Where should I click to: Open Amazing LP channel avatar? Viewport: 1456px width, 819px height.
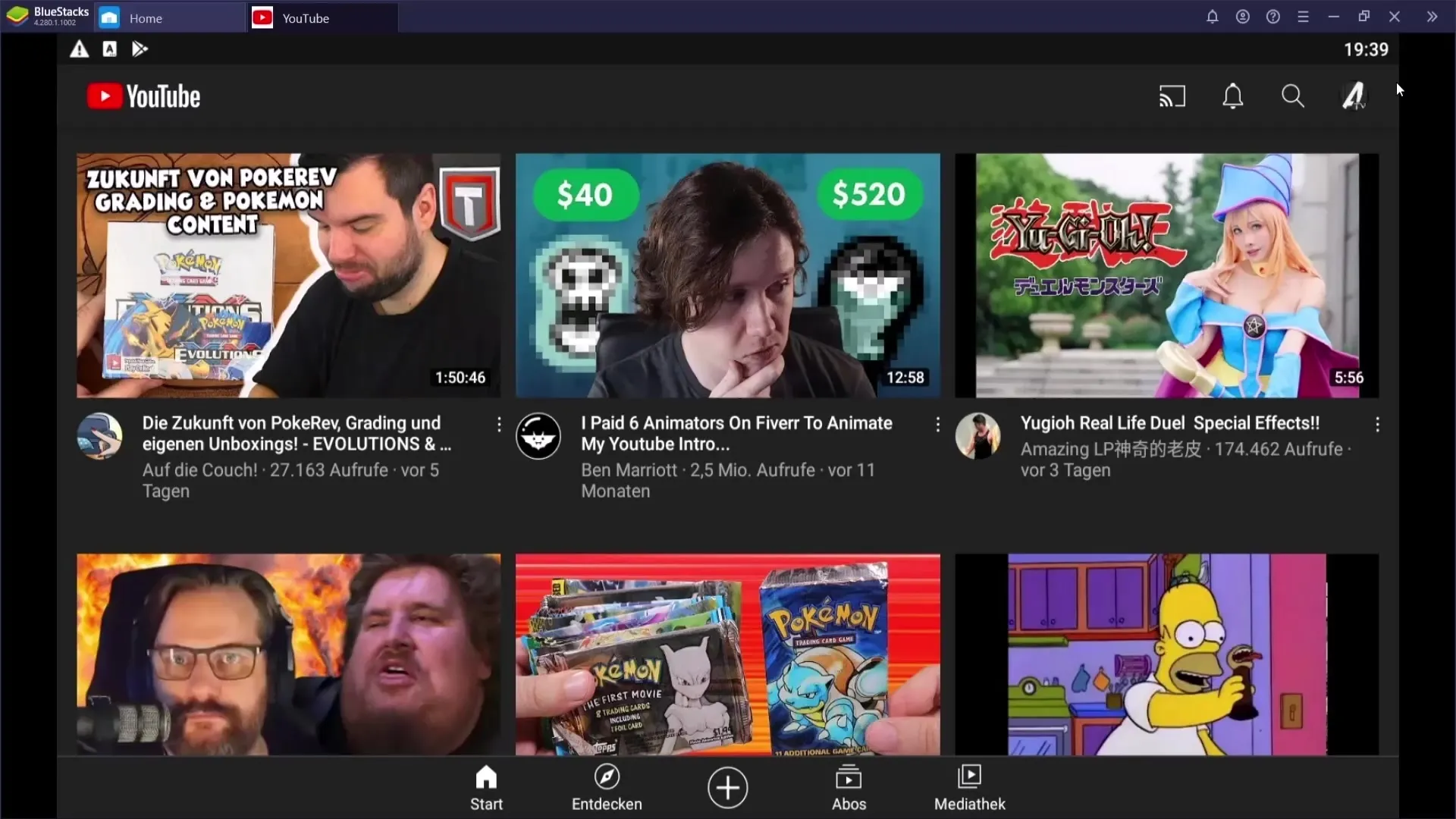[x=977, y=436]
